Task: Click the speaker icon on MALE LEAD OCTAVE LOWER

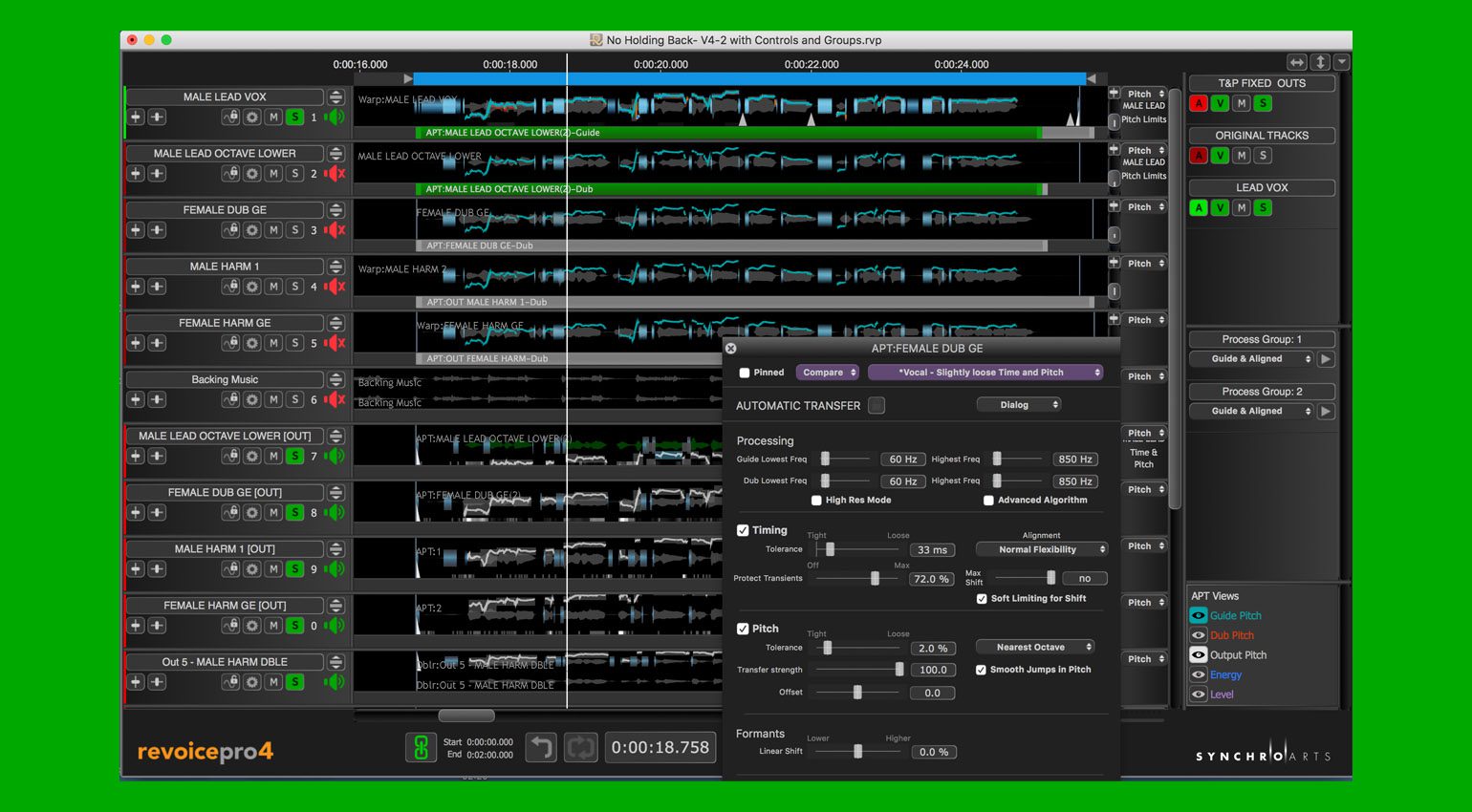Action: [x=335, y=174]
